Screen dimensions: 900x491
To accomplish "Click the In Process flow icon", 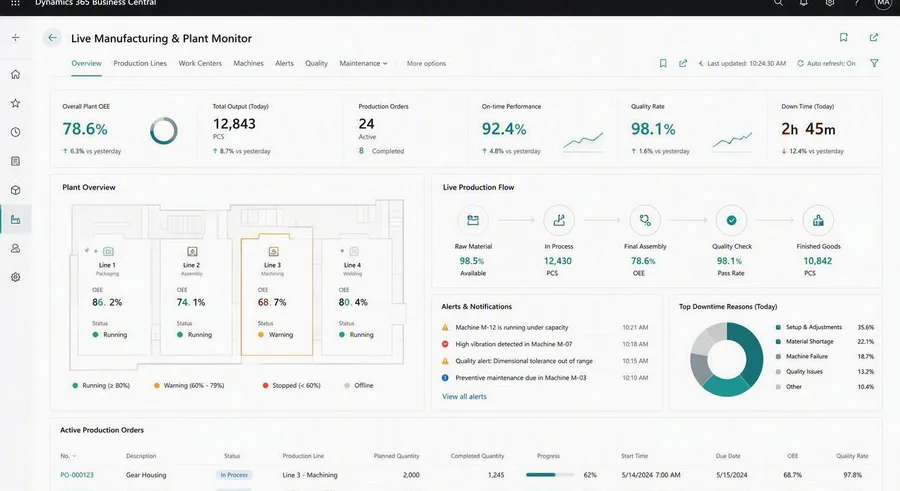I will [558, 220].
